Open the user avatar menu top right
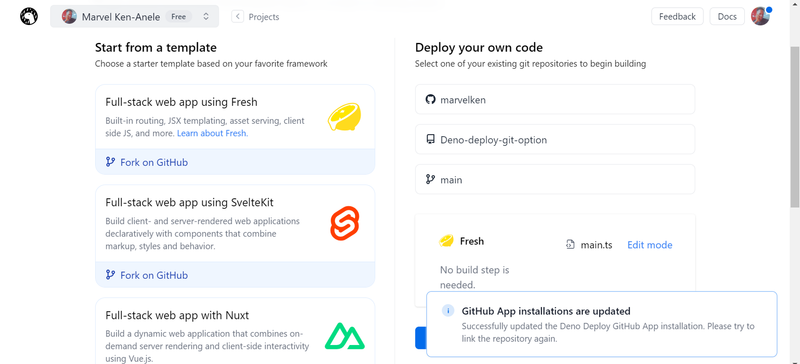 point(760,16)
